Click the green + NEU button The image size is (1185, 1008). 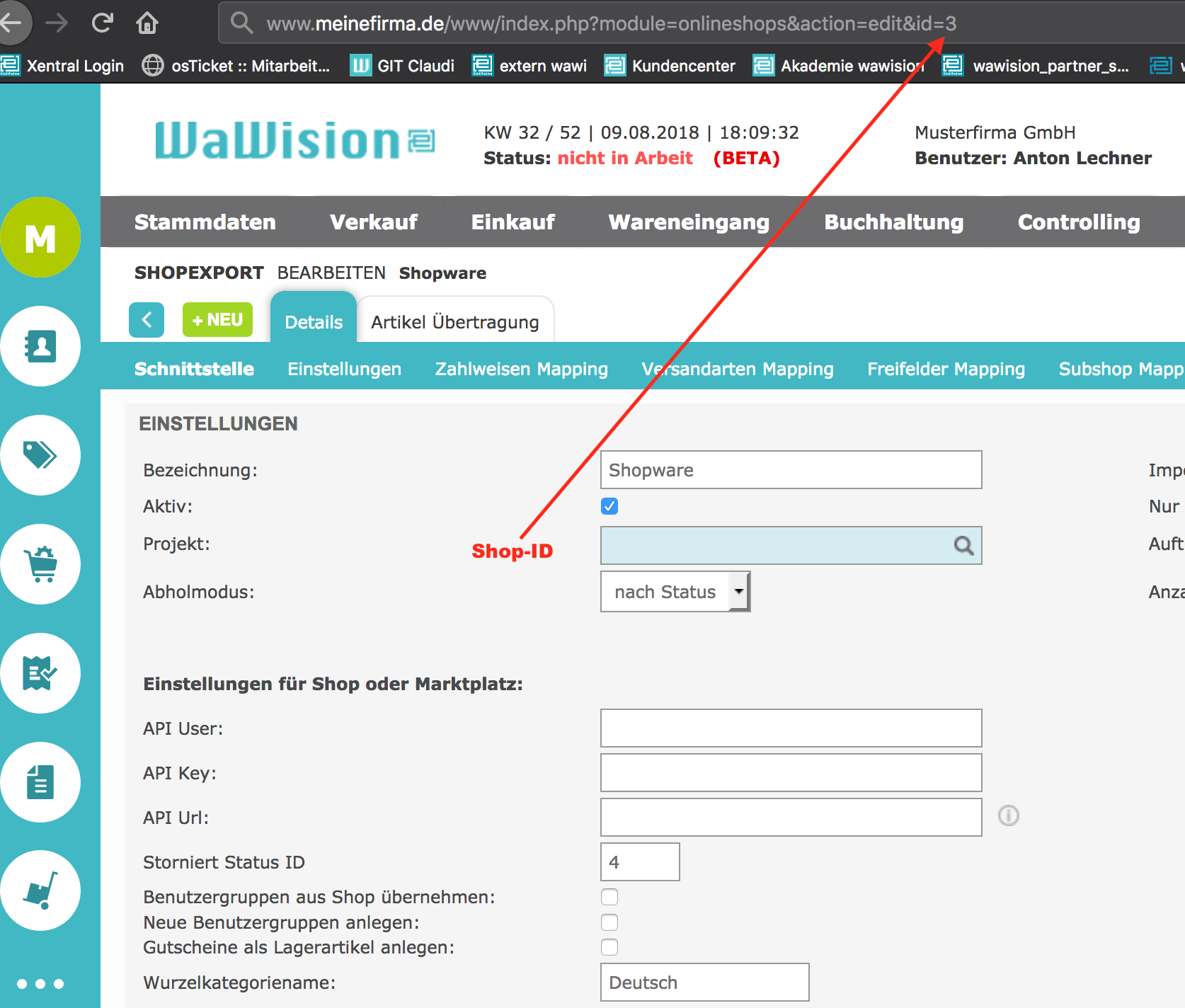click(x=217, y=320)
